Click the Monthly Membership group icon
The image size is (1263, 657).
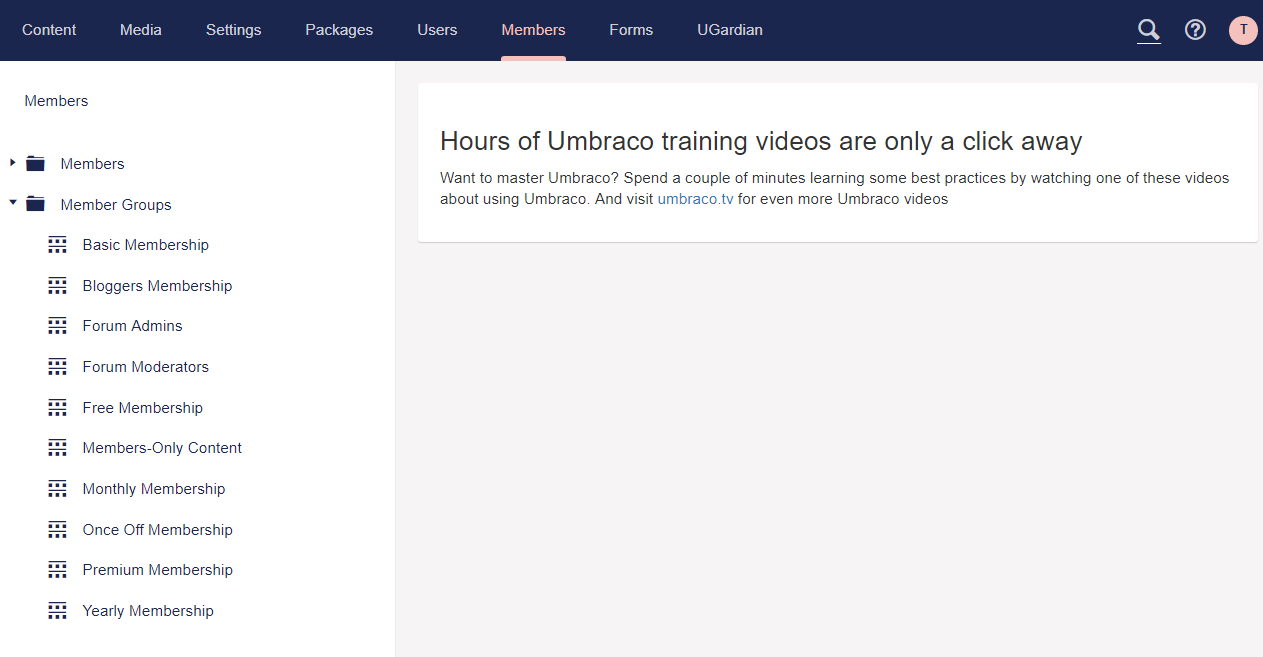point(58,489)
